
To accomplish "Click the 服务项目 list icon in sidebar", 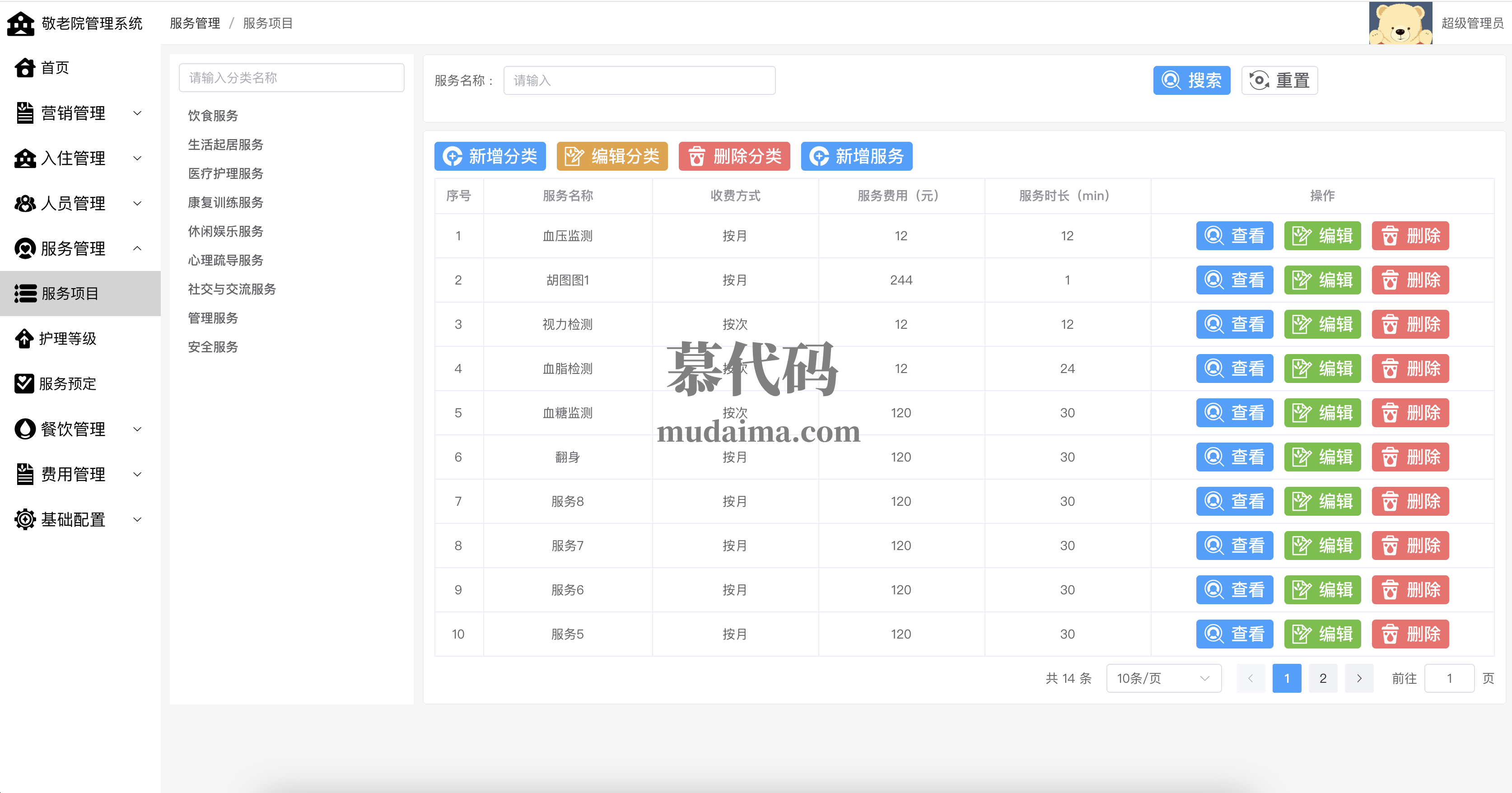I will pyautogui.click(x=25, y=294).
